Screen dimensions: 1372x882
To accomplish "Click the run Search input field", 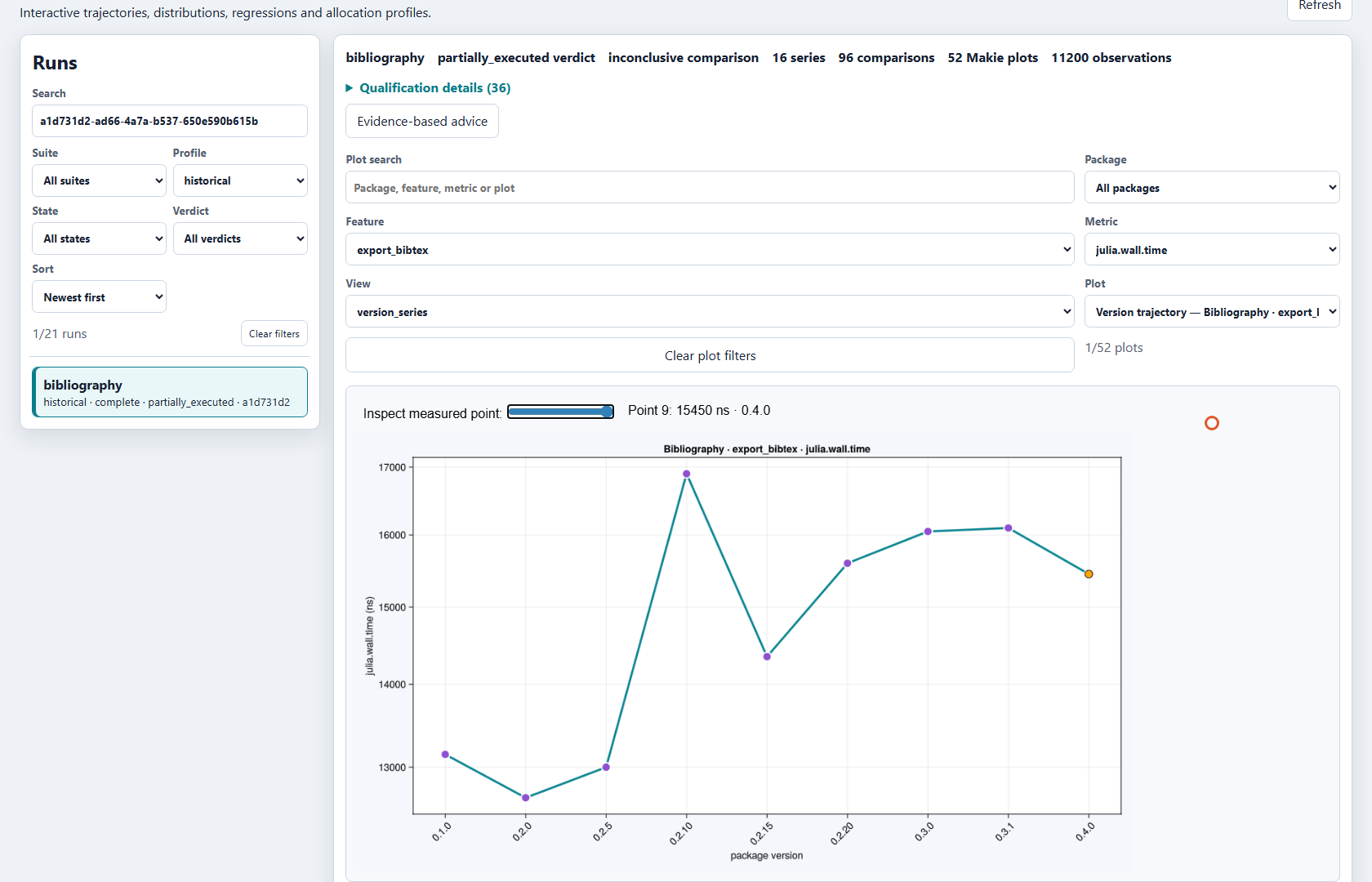I will tap(170, 121).
